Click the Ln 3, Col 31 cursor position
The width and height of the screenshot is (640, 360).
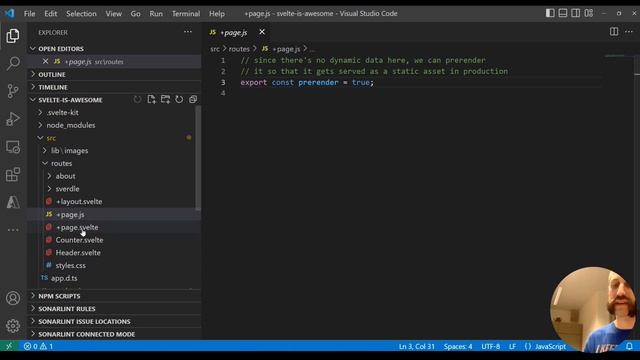(417, 347)
